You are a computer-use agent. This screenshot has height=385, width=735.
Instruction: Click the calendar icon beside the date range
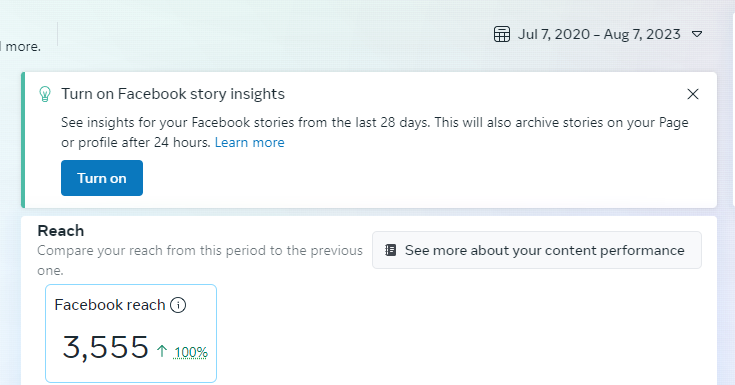click(502, 34)
